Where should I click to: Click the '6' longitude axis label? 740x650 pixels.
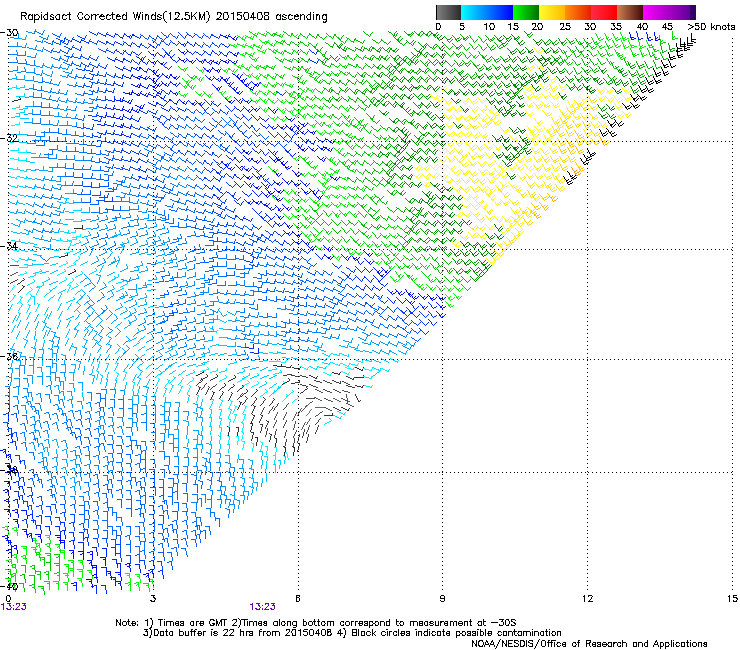pyautogui.click(x=298, y=599)
